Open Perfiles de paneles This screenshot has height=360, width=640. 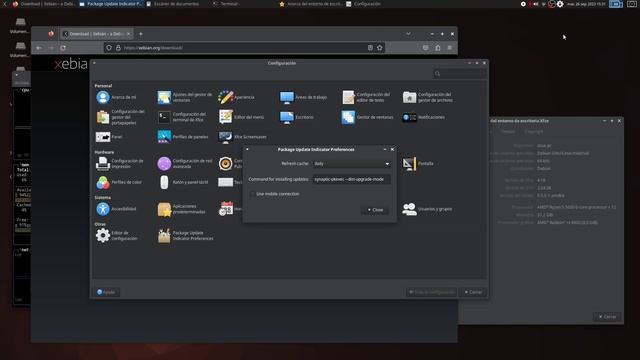(x=183, y=137)
